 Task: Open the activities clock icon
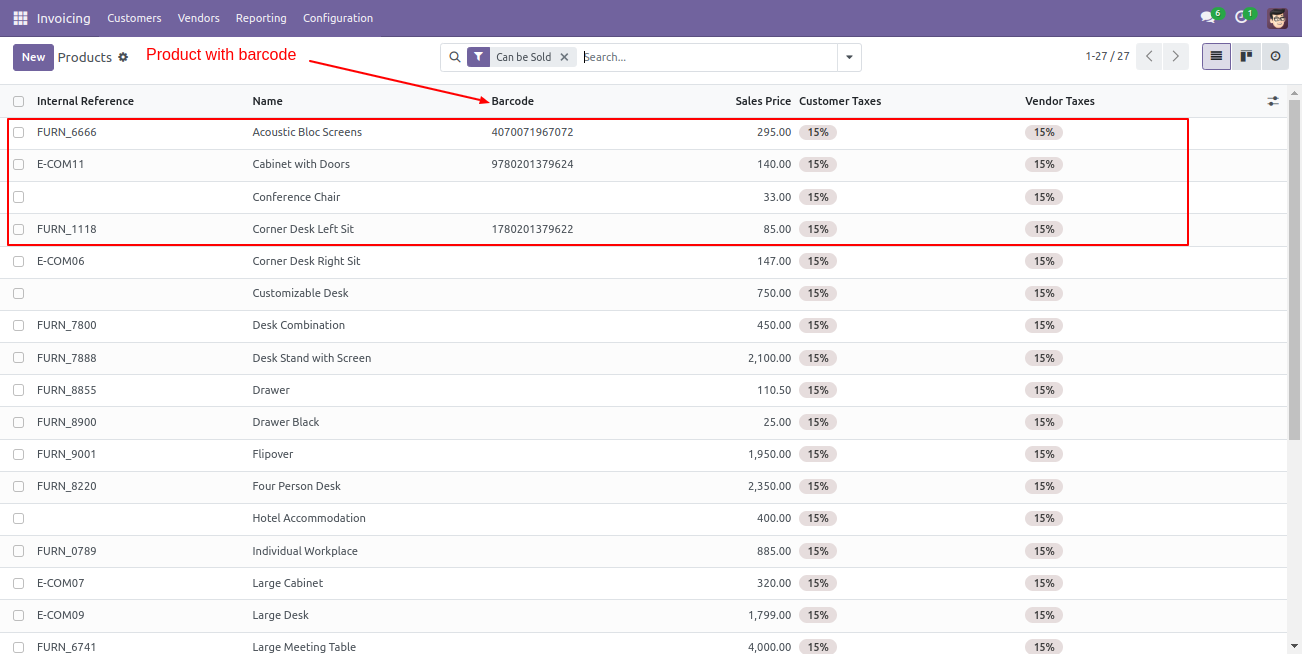1244,17
